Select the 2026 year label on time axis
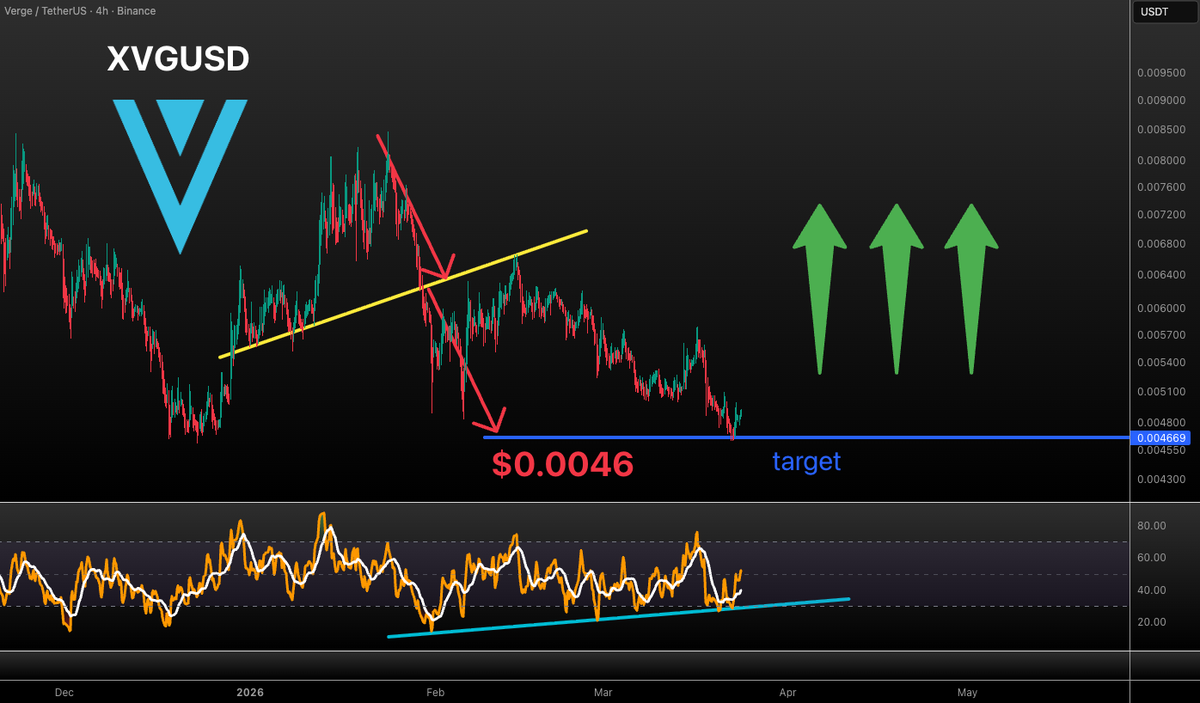This screenshot has width=1200, height=703. (251, 692)
